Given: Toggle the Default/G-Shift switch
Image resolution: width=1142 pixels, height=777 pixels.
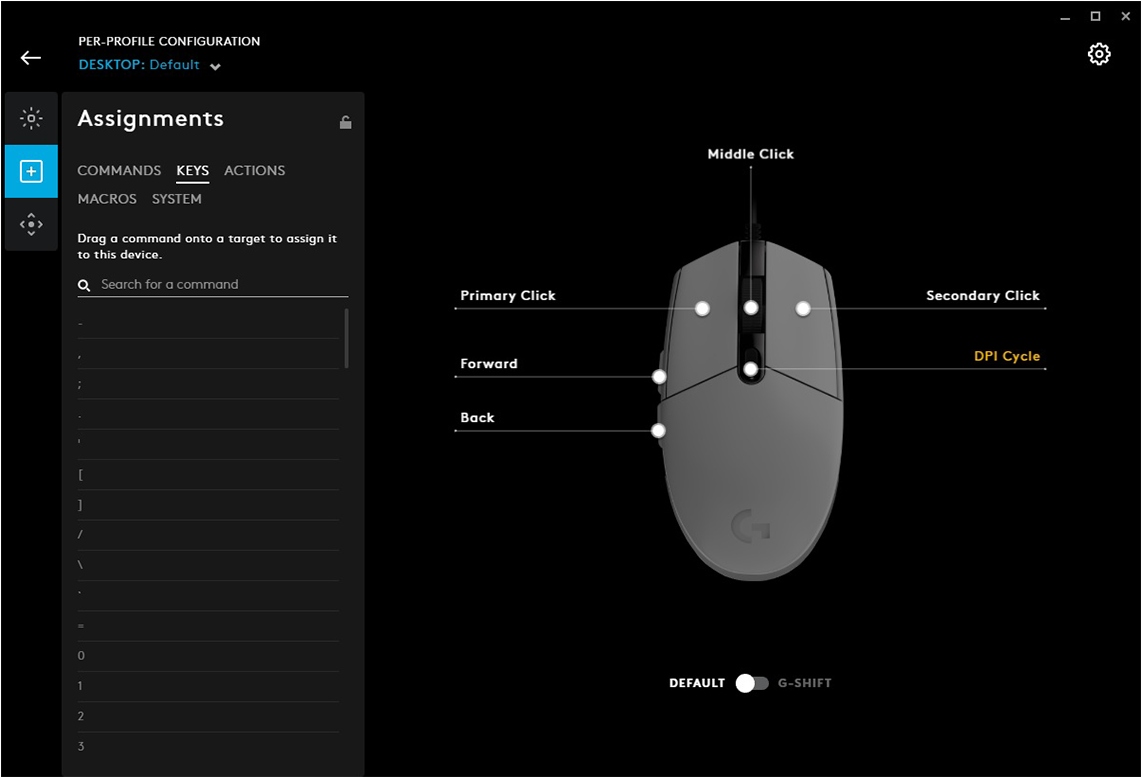Looking at the screenshot, I should tap(751, 683).
